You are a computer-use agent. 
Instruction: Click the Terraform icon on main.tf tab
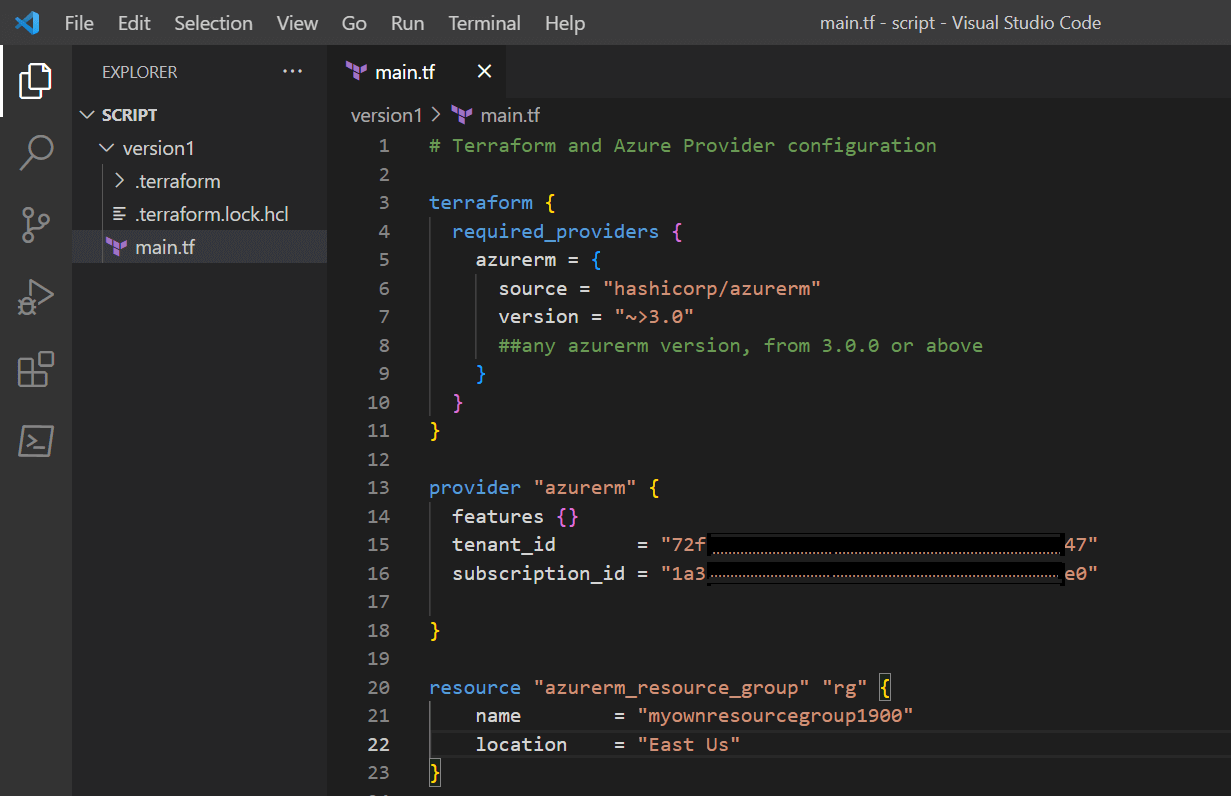(357, 71)
